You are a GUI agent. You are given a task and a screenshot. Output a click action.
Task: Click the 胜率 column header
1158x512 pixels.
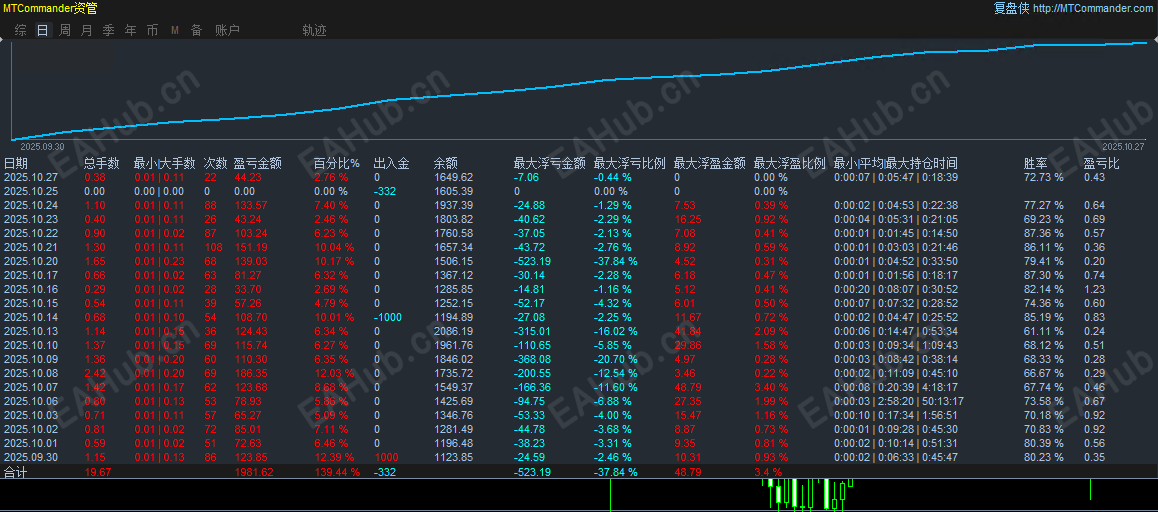click(x=1035, y=163)
